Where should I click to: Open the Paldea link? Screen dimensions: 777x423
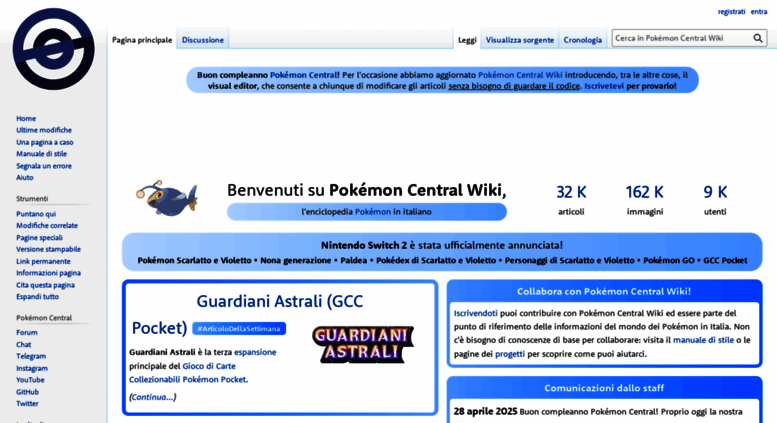coord(353,261)
